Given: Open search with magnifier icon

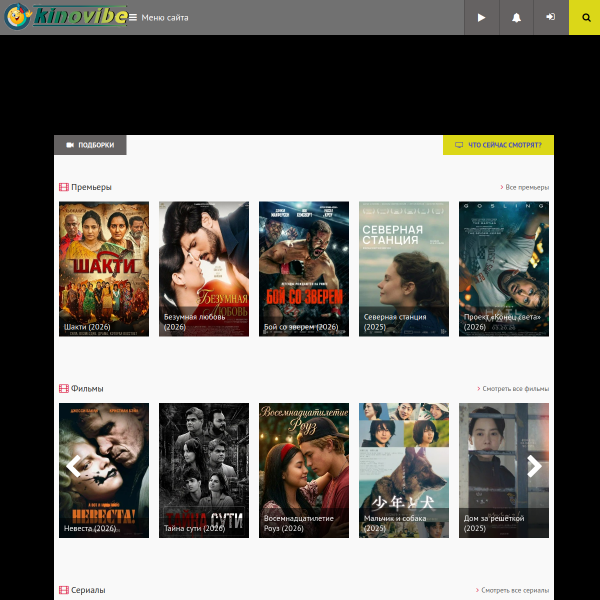Looking at the screenshot, I should click(585, 18).
